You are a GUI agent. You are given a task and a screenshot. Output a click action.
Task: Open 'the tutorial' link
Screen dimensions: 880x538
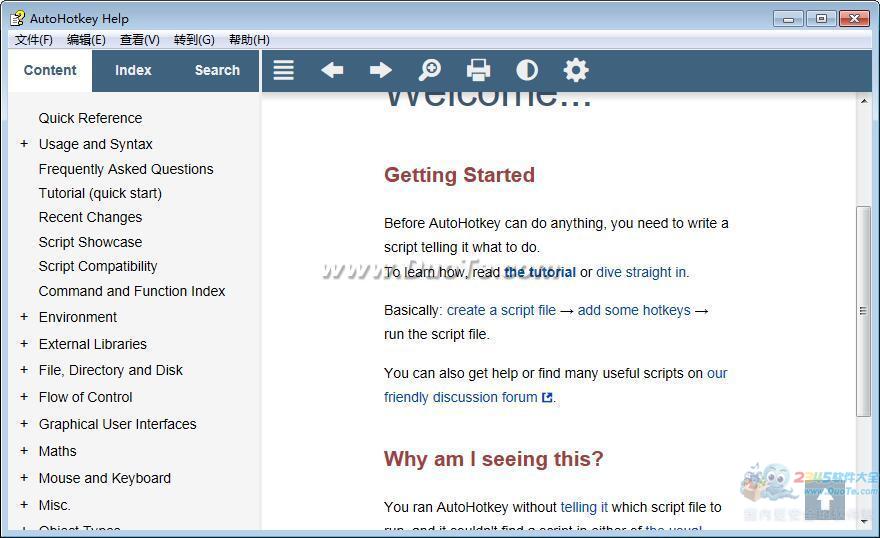click(x=540, y=272)
